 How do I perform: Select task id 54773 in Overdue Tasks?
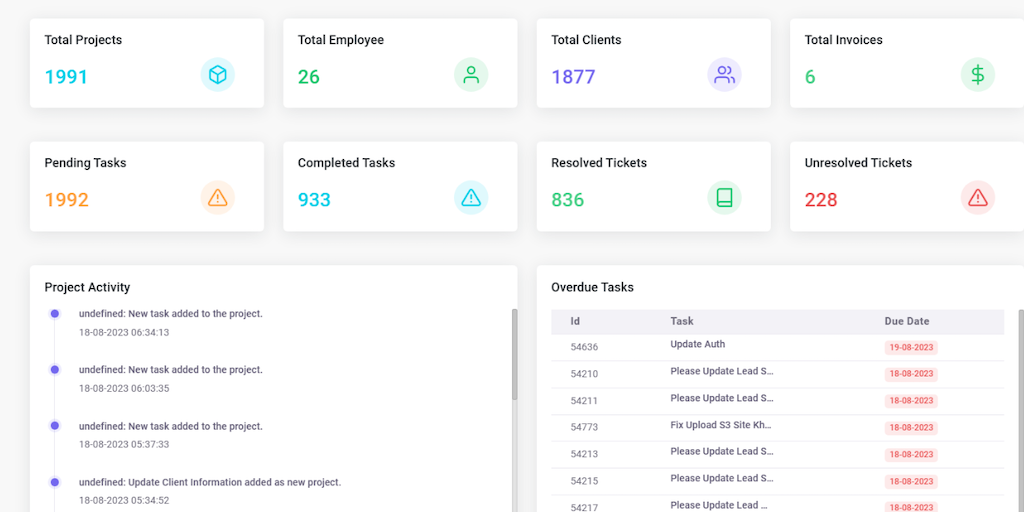[x=584, y=427]
